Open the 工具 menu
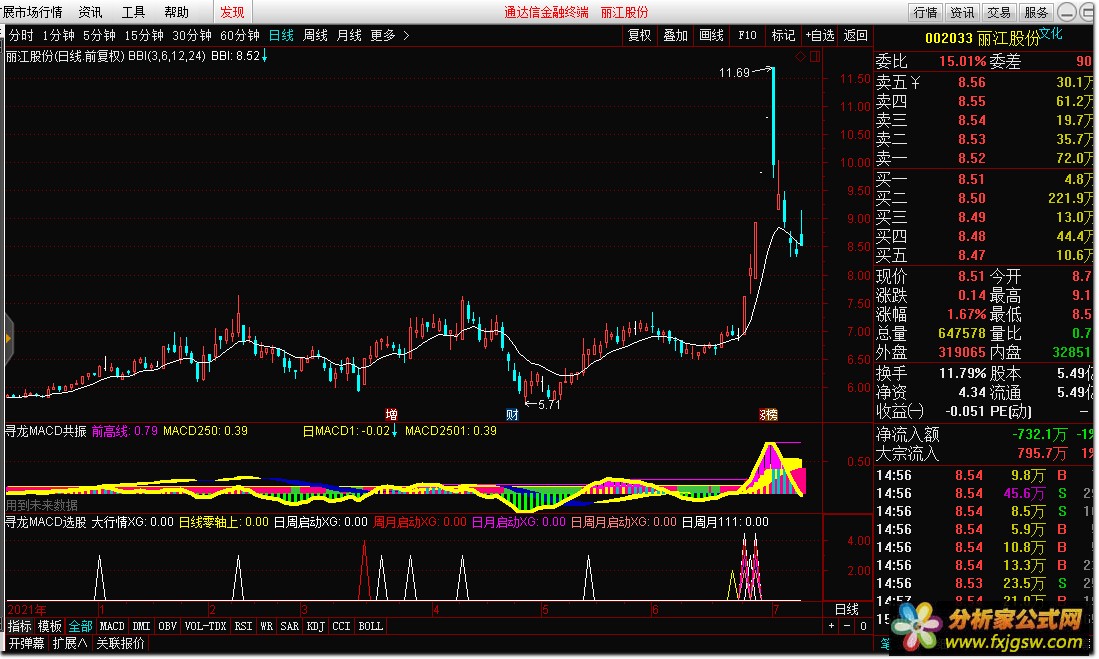This screenshot has height=659, width=1099. 133,12
